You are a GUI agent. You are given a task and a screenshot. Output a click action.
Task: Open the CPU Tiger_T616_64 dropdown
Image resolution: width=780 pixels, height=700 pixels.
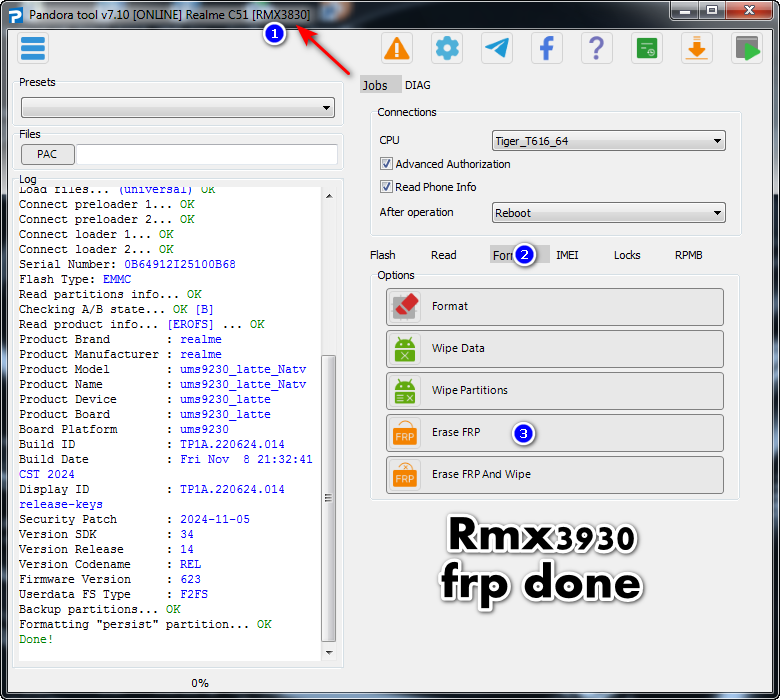(608, 141)
